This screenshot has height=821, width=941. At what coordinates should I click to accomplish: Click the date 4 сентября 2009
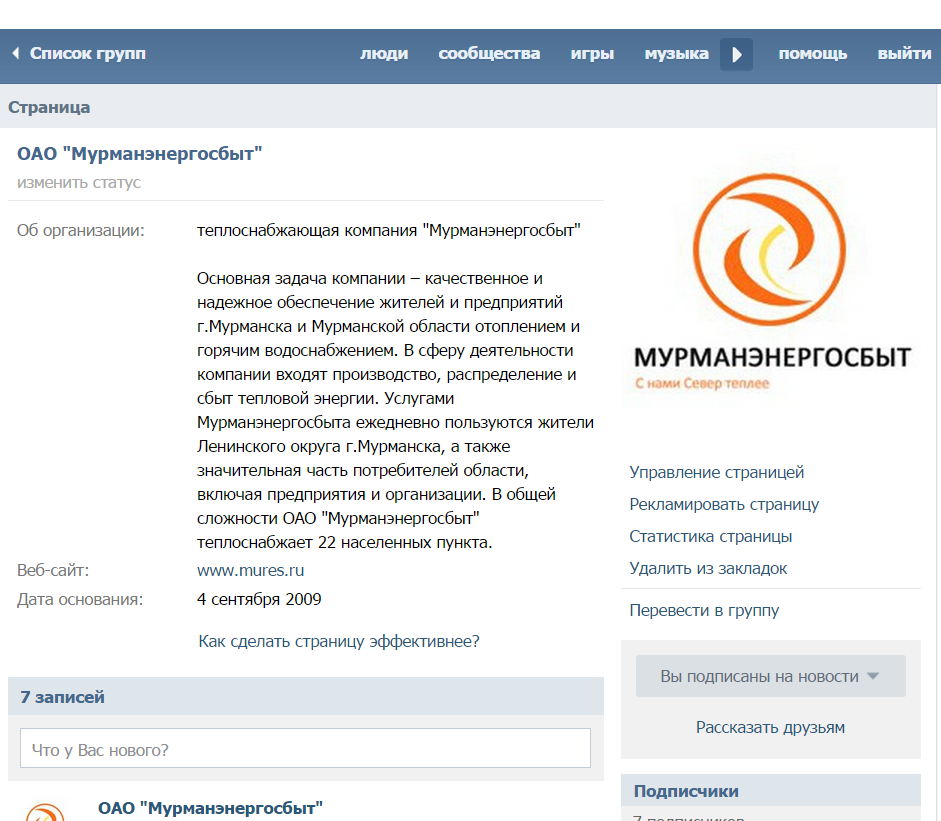click(259, 600)
